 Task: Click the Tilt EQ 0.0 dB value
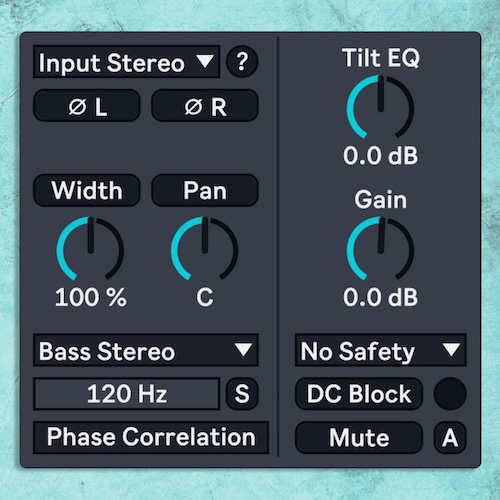tap(380, 155)
